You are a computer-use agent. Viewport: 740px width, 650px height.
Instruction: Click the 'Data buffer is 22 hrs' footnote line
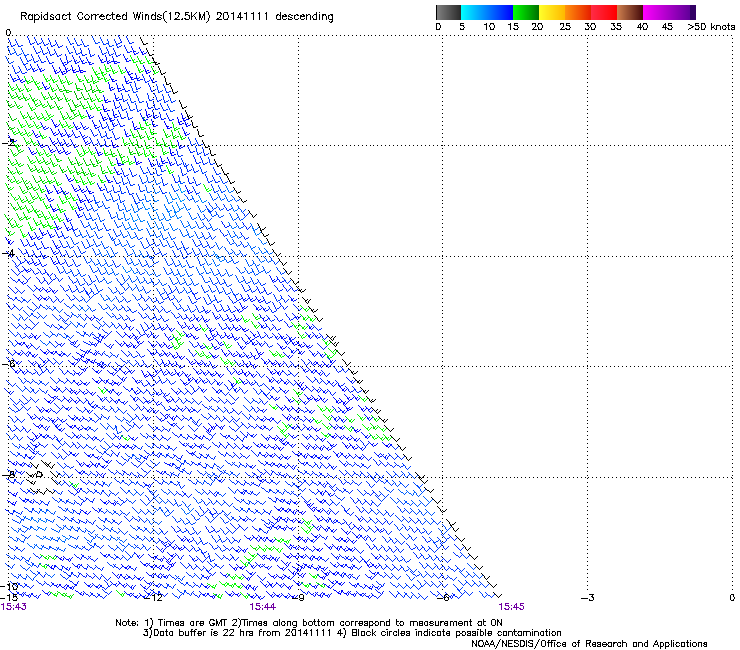pyautogui.click(x=352, y=633)
